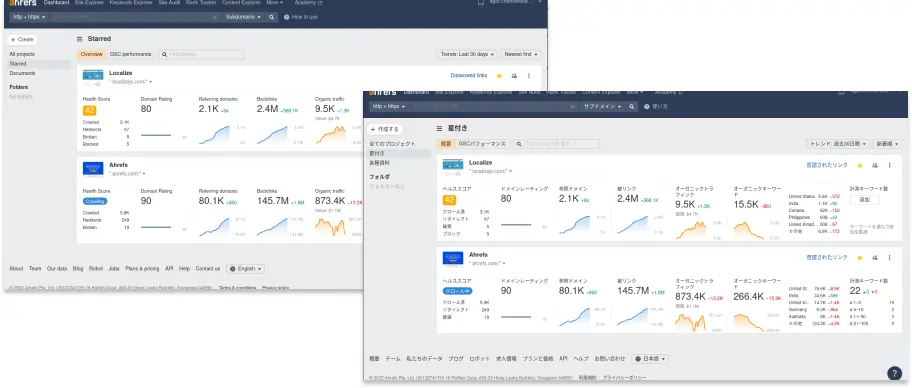912x388 pixels.
Task: Open the English language selector in footer
Action: (x=245, y=269)
